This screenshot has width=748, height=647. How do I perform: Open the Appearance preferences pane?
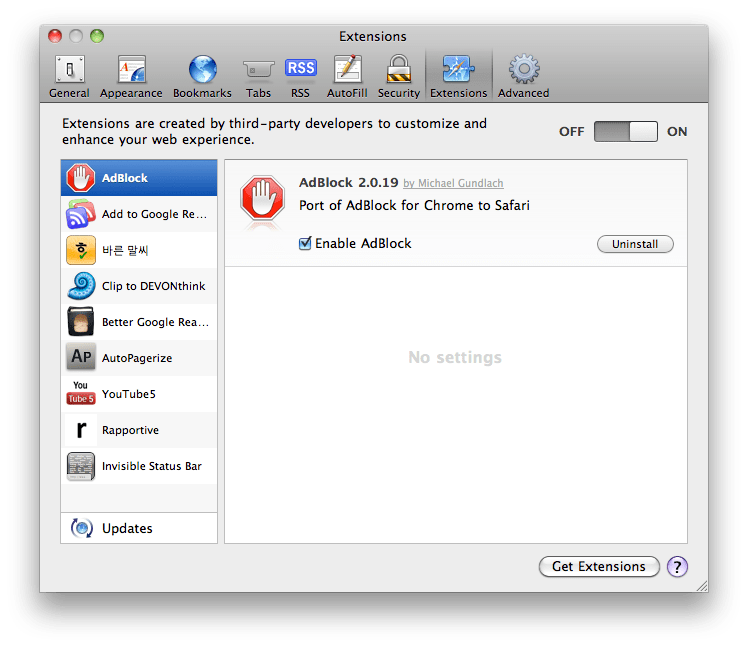131,76
